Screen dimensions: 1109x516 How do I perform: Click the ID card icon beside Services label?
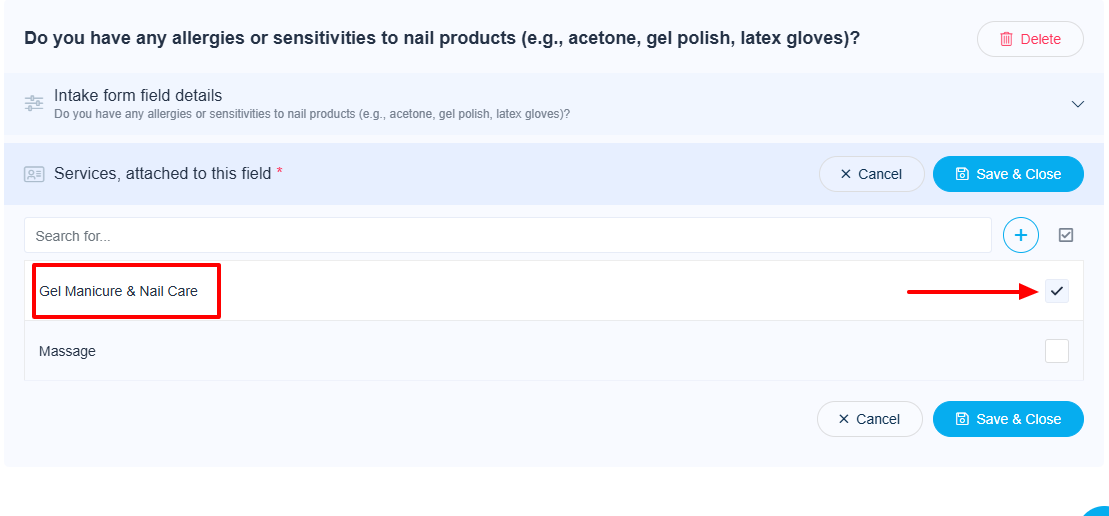(34, 174)
